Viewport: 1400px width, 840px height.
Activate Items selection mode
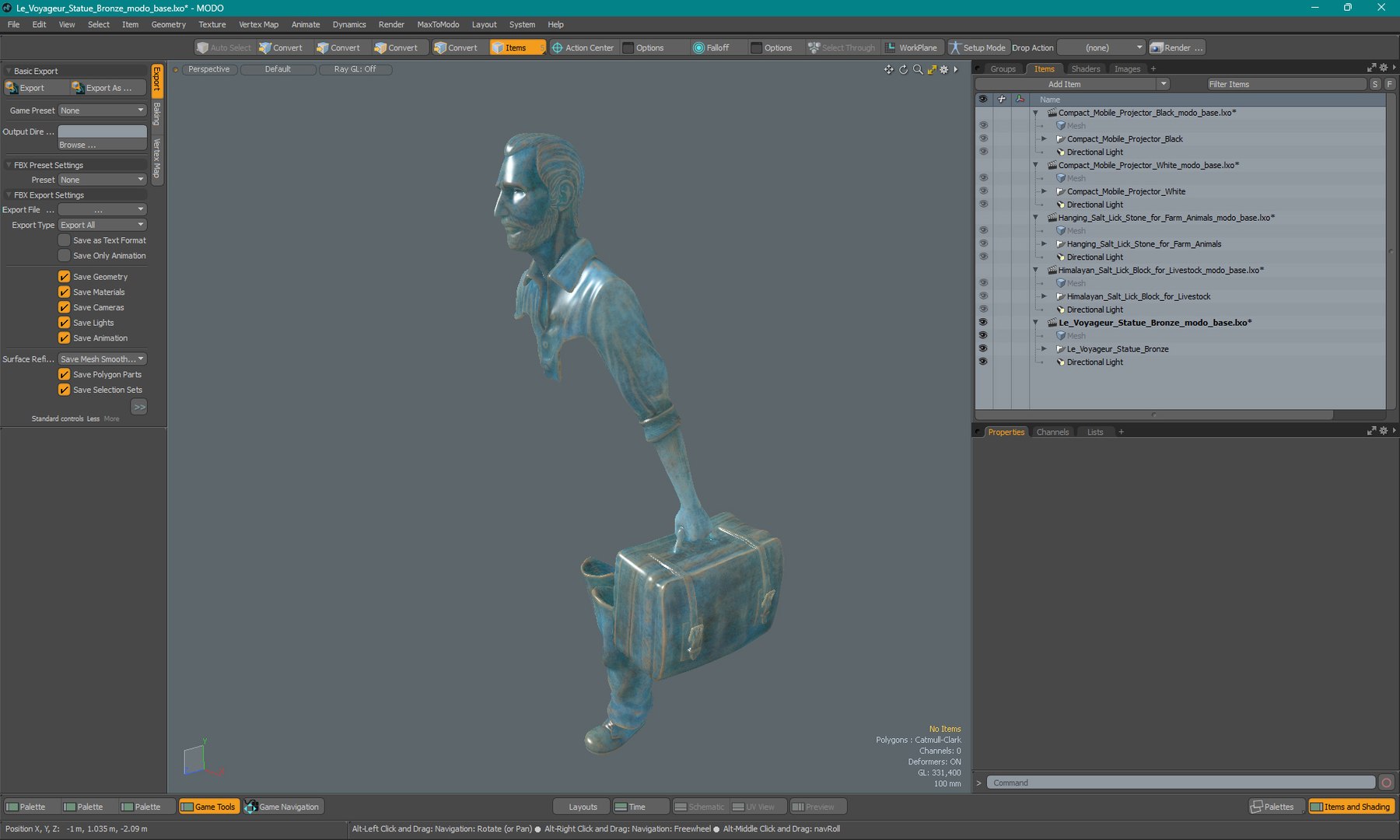517,47
